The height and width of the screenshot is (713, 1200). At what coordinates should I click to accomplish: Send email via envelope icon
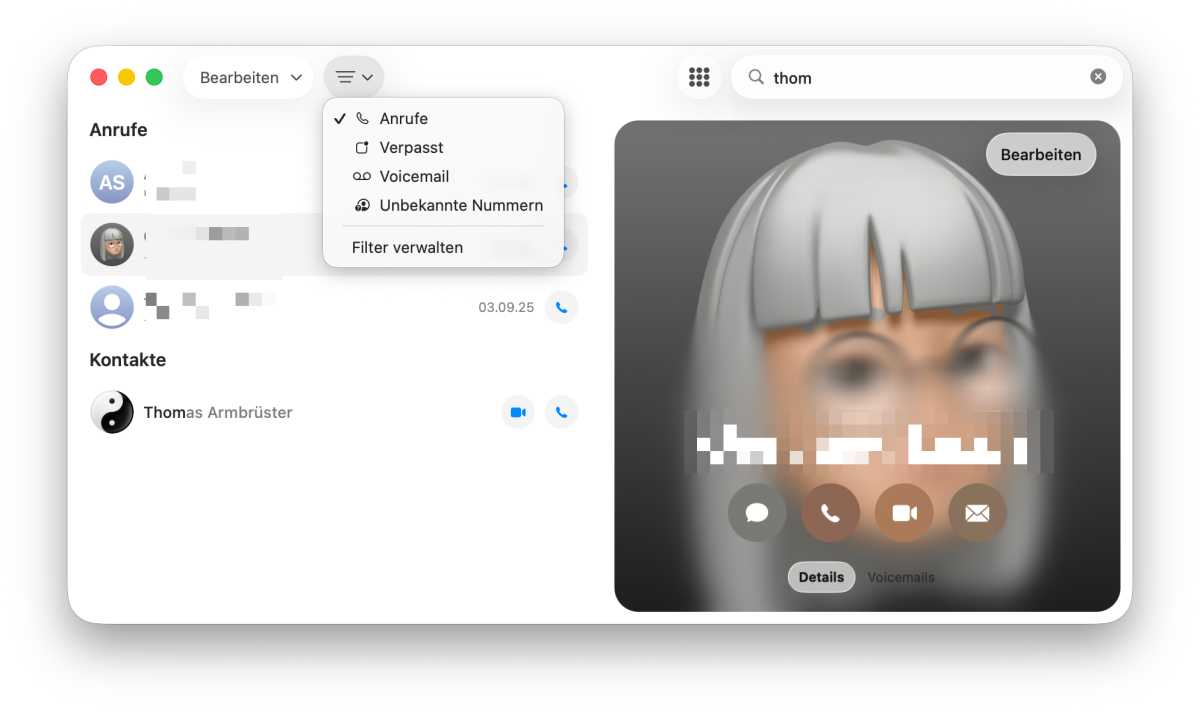click(x=977, y=513)
